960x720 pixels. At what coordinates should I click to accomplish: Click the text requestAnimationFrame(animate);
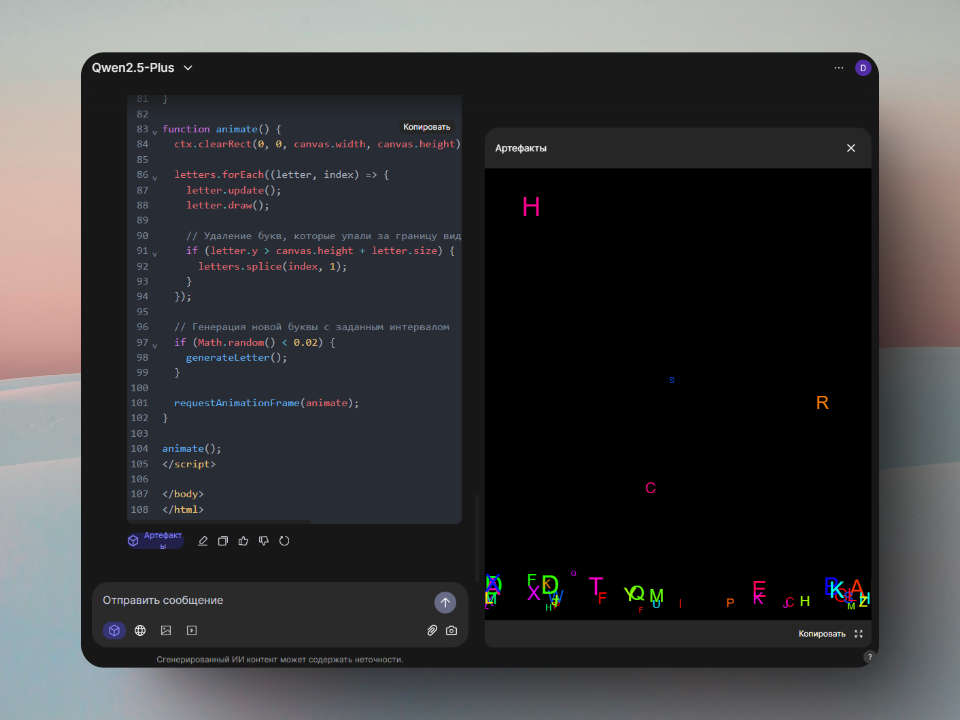(266, 403)
